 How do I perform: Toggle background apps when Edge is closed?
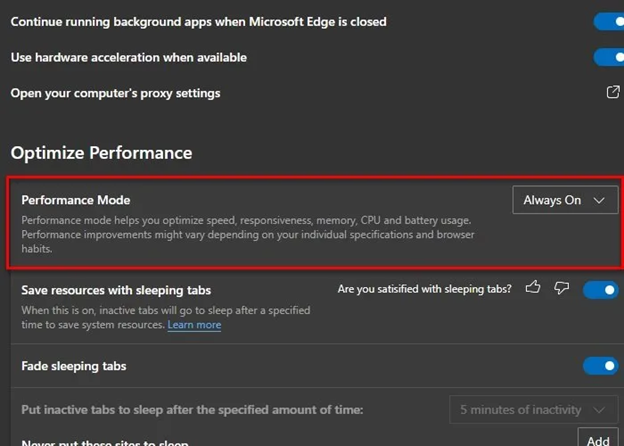(x=608, y=21)
